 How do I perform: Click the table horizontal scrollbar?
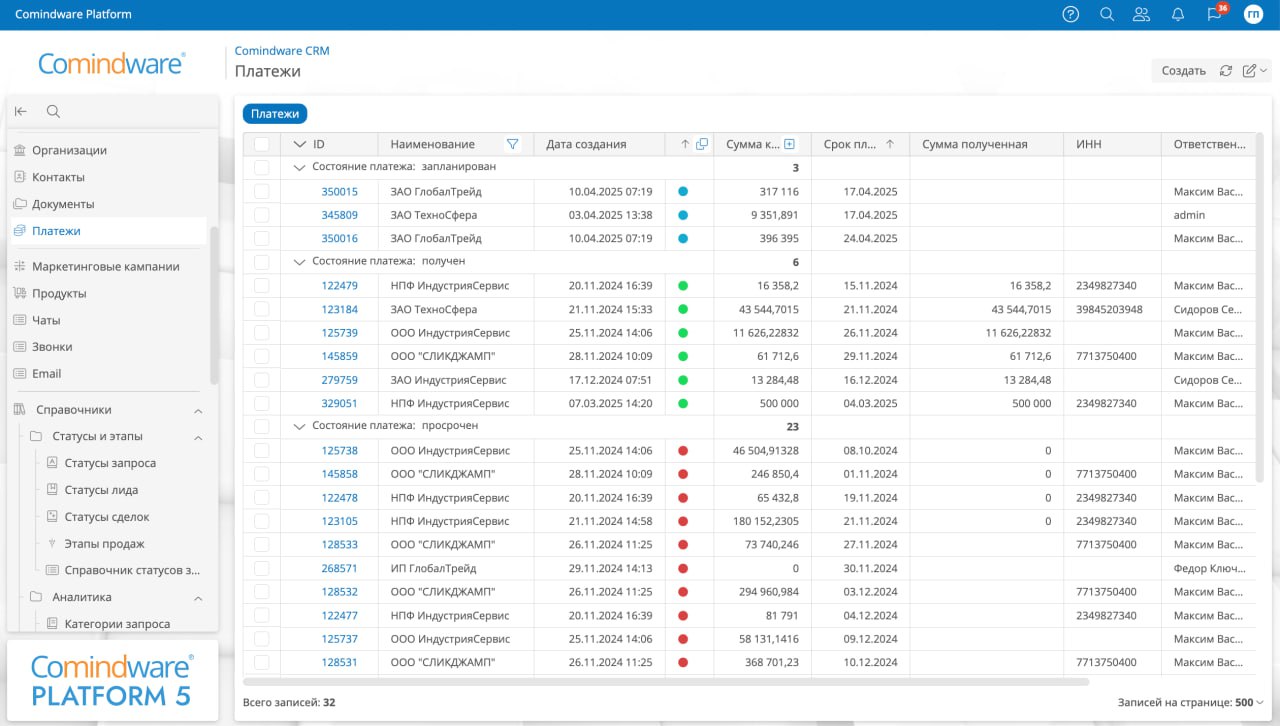pyautogui.click(x=665, y=682)
